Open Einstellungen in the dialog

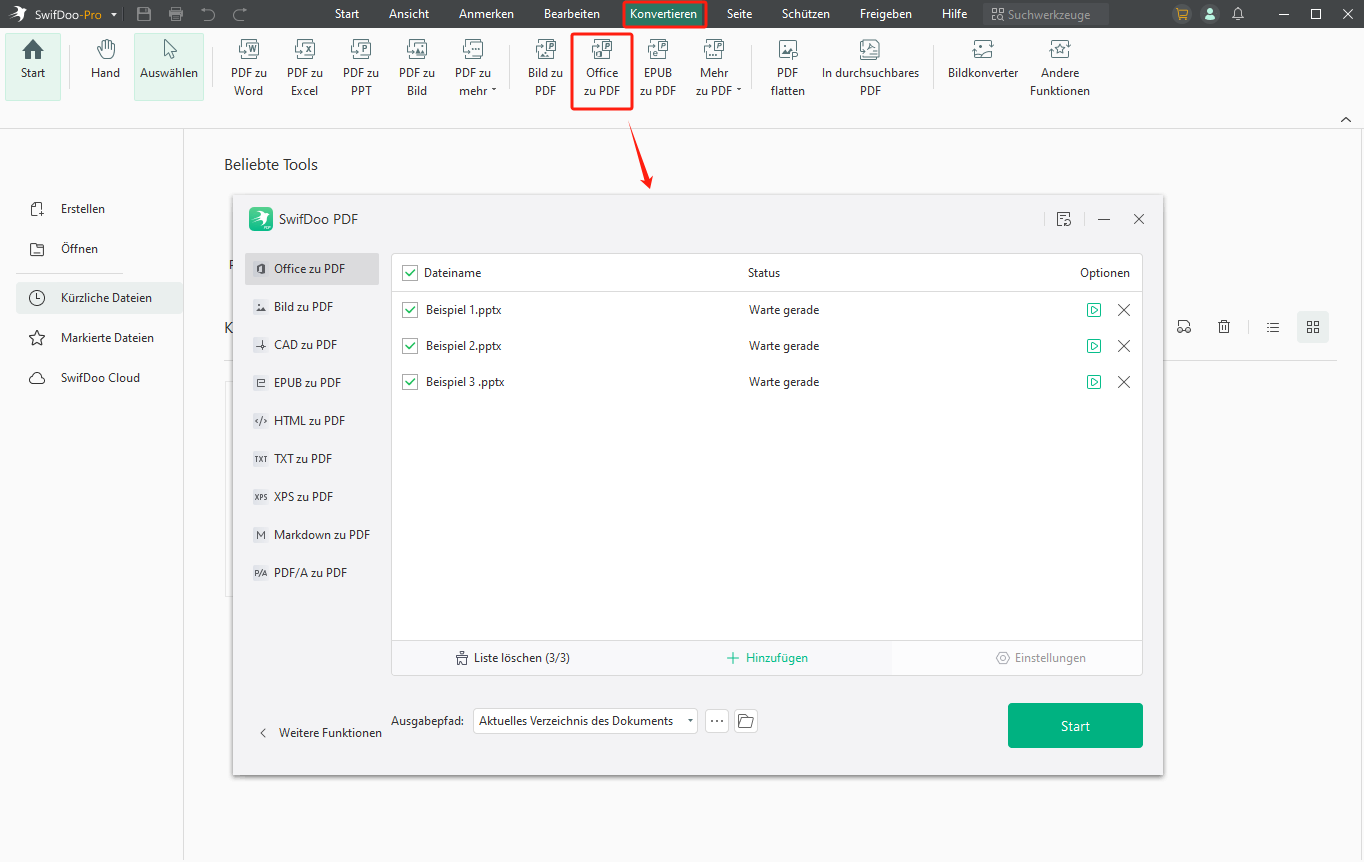click(x=1041, y=658)
